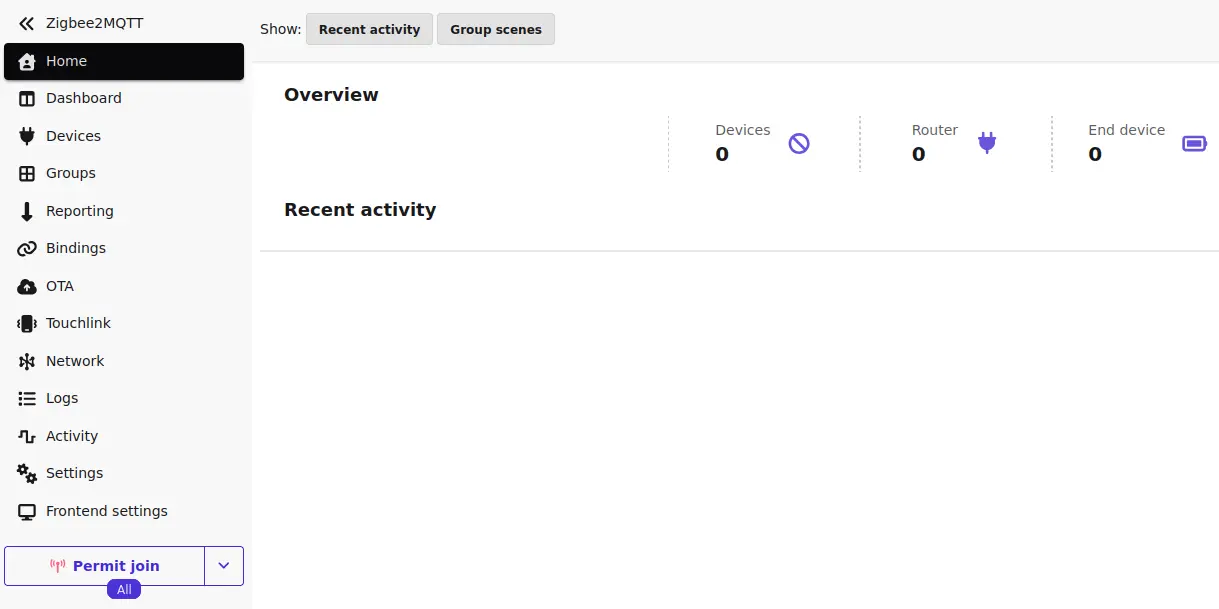The image size is (1219, 609).
Task: Toggle Recent activity section visibility
Action: (369, 29)
